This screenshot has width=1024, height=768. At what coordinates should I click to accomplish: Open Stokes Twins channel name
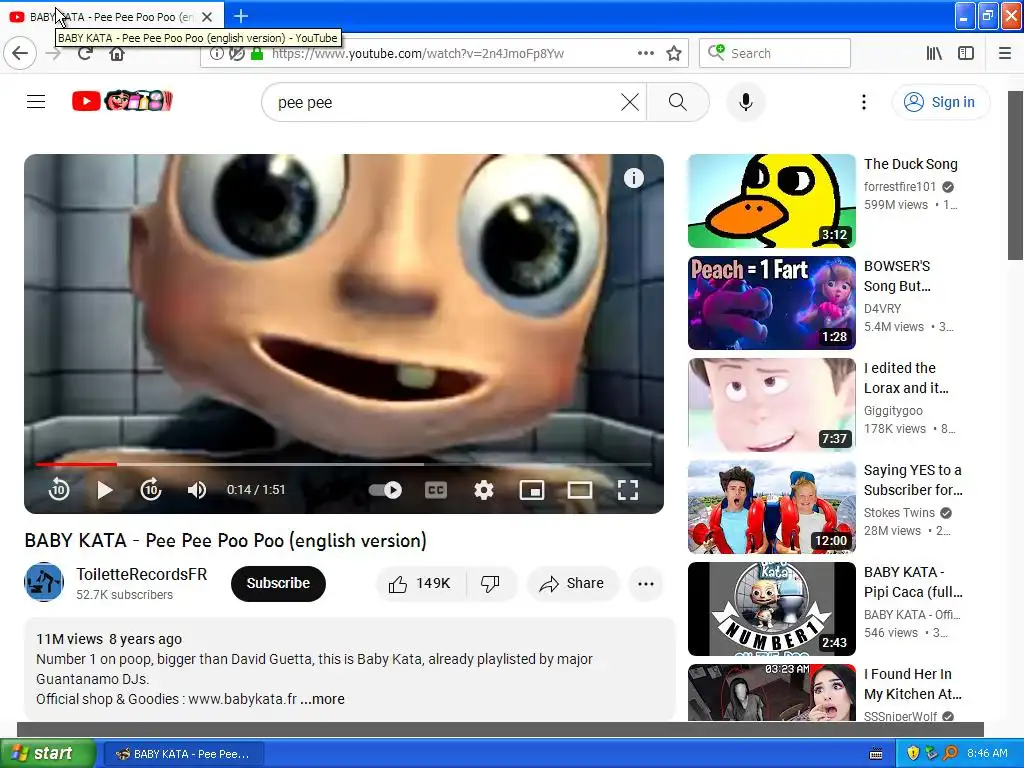899,513
